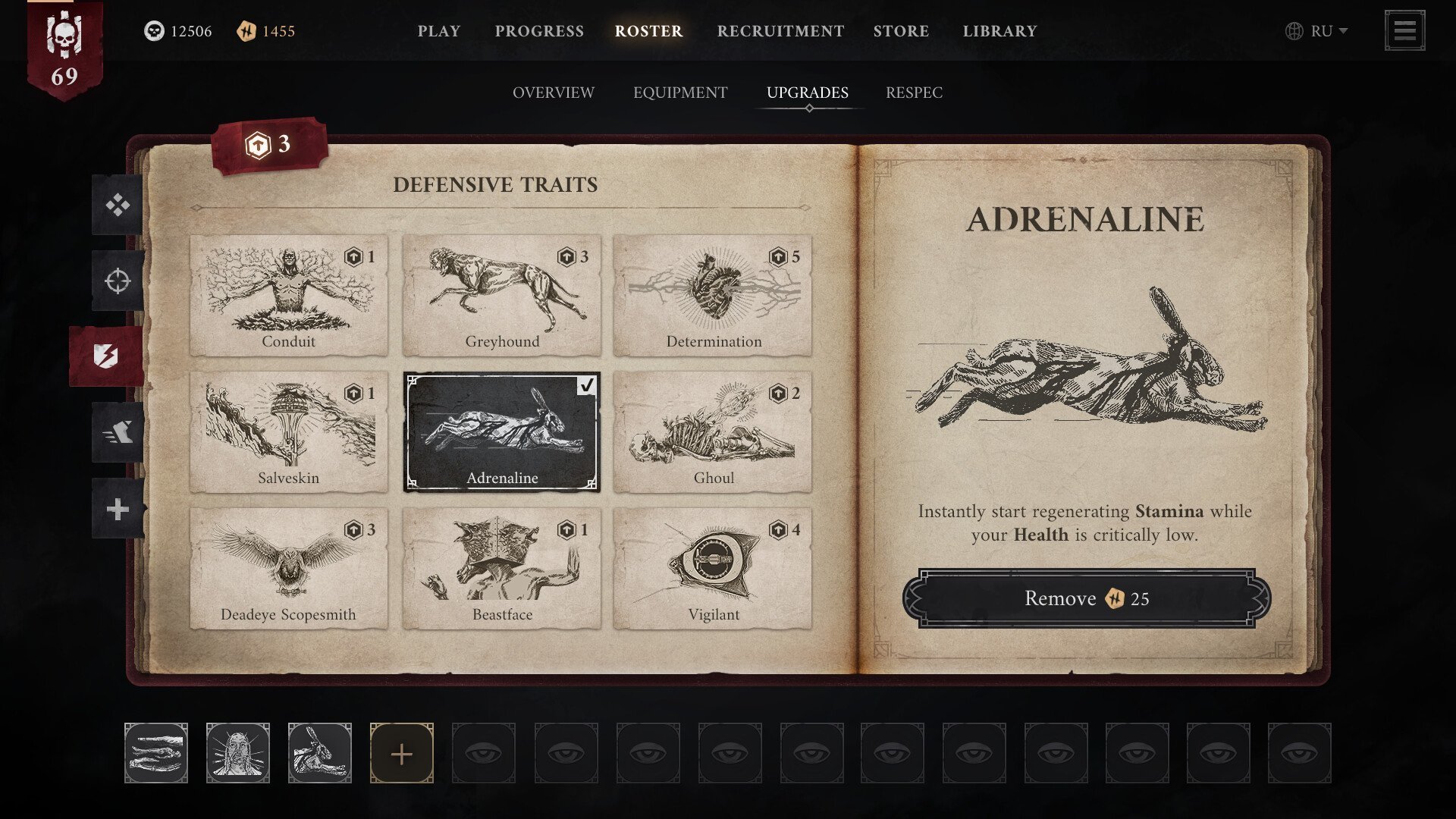Open the winged-boot traits category icon
This screenshot has width=1456, height=819.
[x=118, y=432]
